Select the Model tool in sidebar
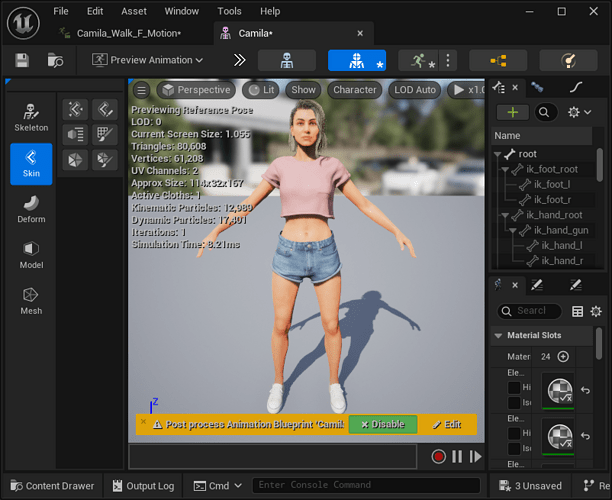 [31, 255]
